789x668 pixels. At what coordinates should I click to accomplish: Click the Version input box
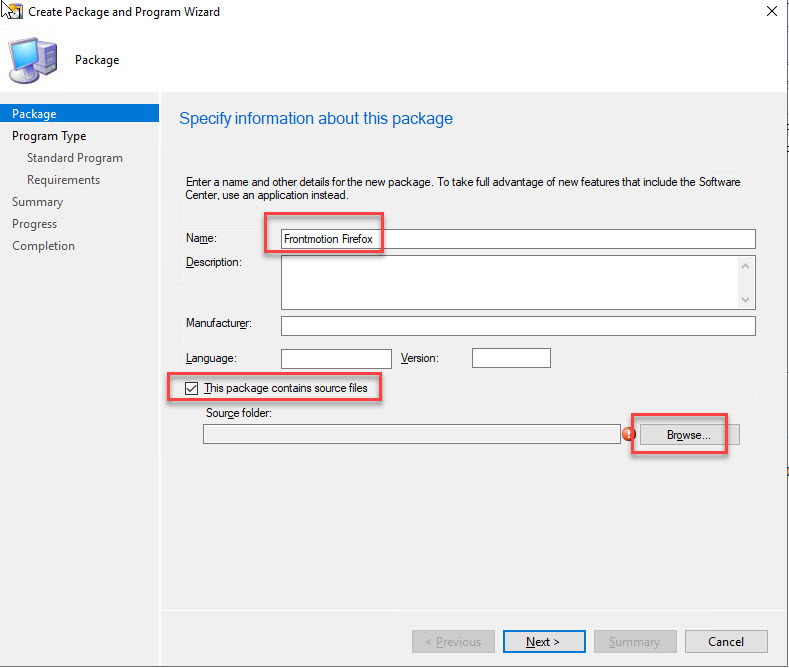(510, 358)
